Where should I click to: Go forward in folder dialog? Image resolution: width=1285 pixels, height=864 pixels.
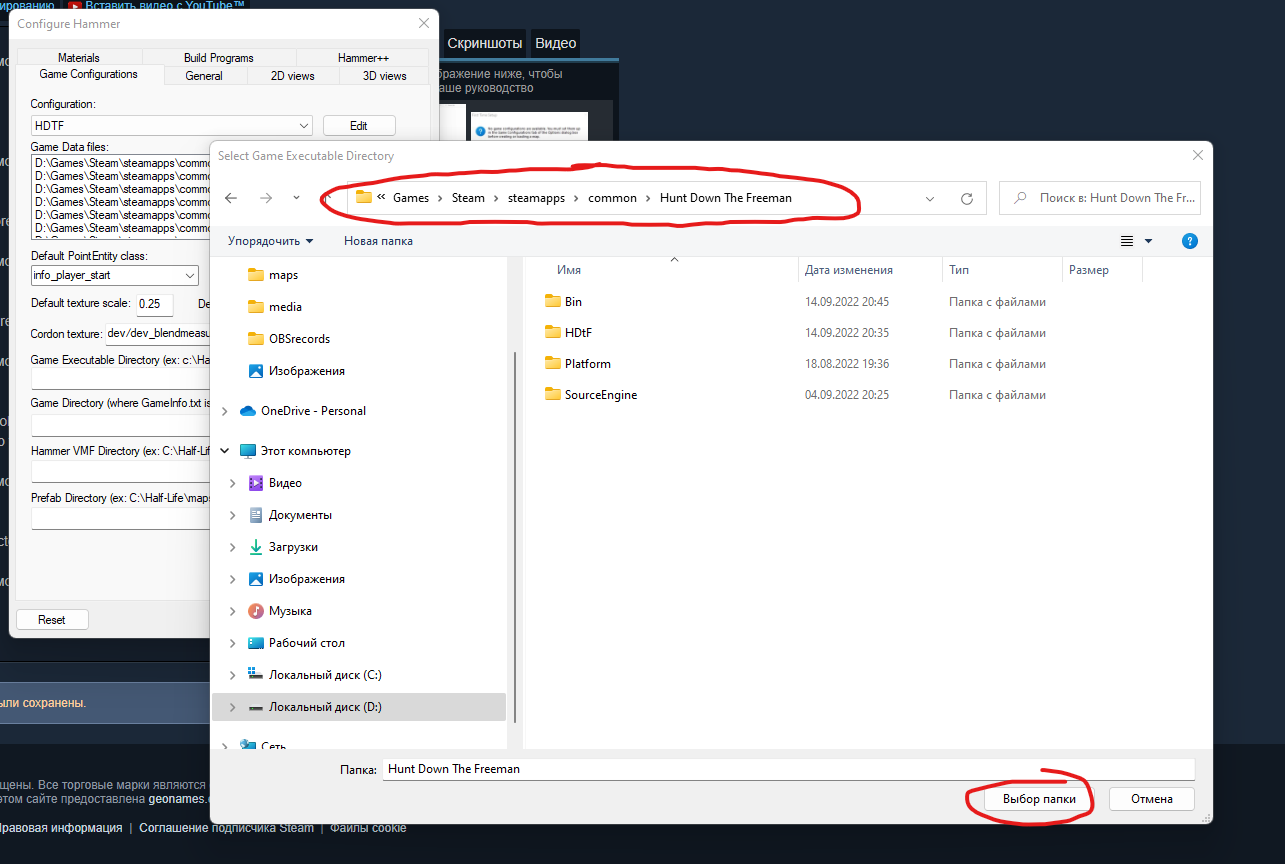[x=265, y=198]
